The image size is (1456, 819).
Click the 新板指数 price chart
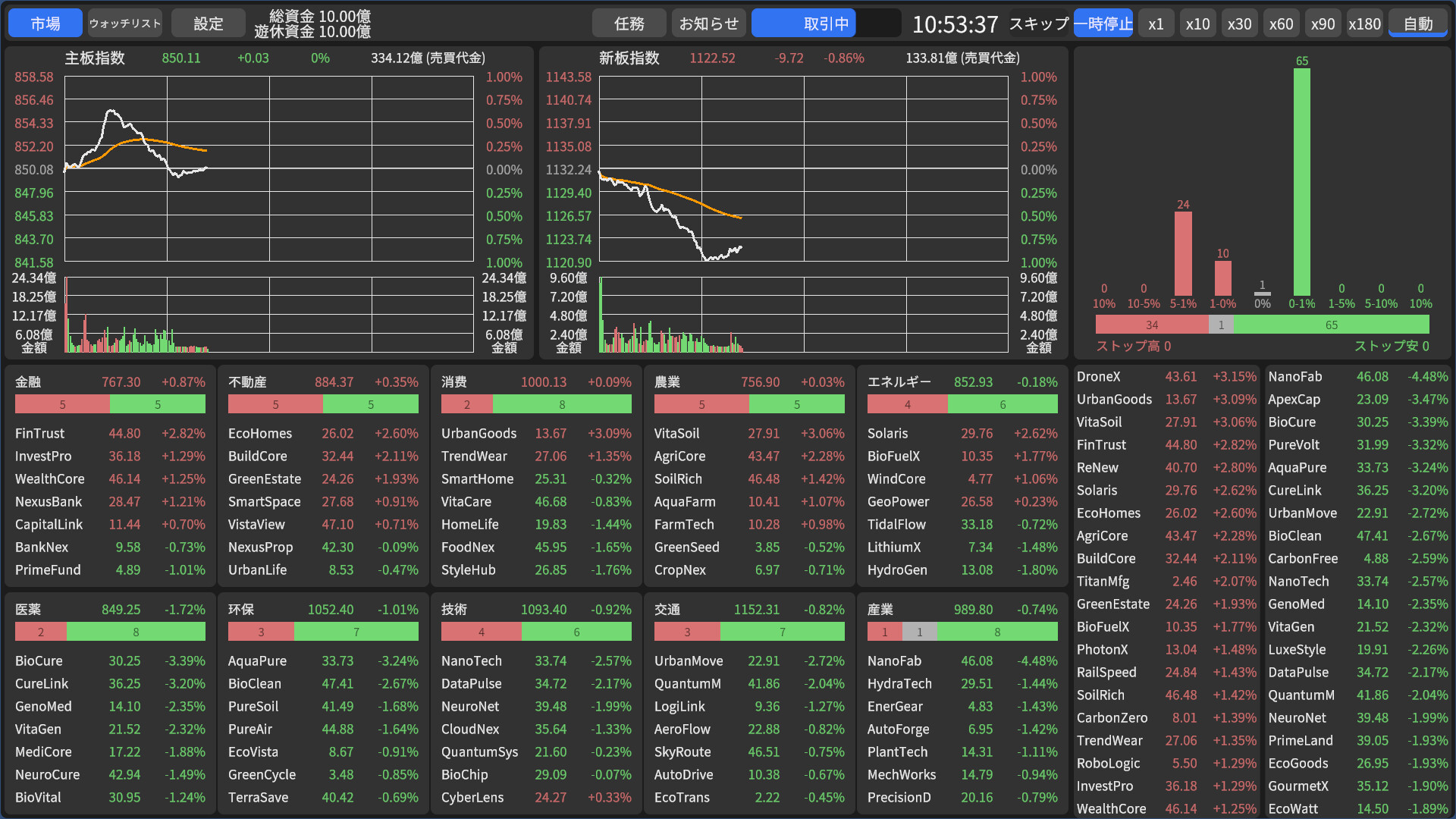coord(804,169)
